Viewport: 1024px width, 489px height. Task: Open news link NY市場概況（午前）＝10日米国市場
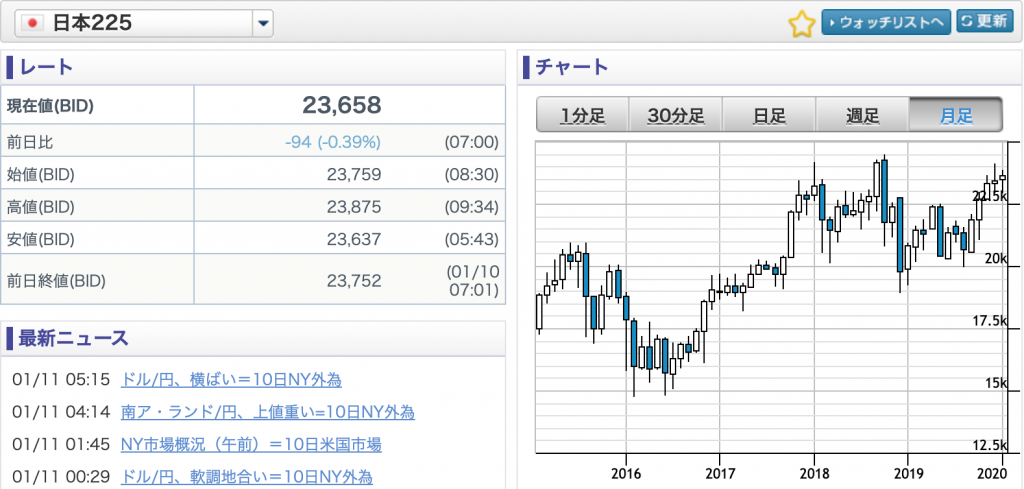coord(251,445)
